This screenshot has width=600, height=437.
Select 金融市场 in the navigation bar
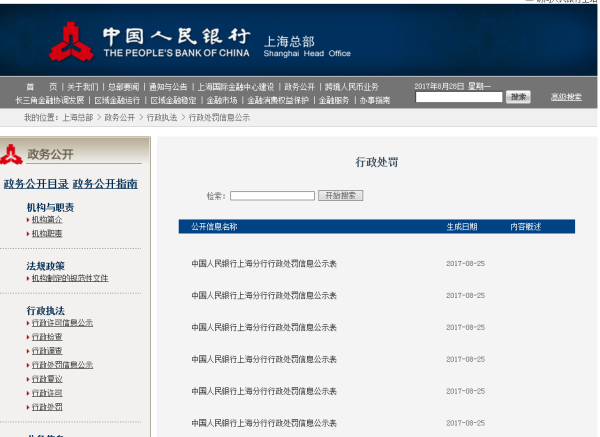tap(222, 100)
